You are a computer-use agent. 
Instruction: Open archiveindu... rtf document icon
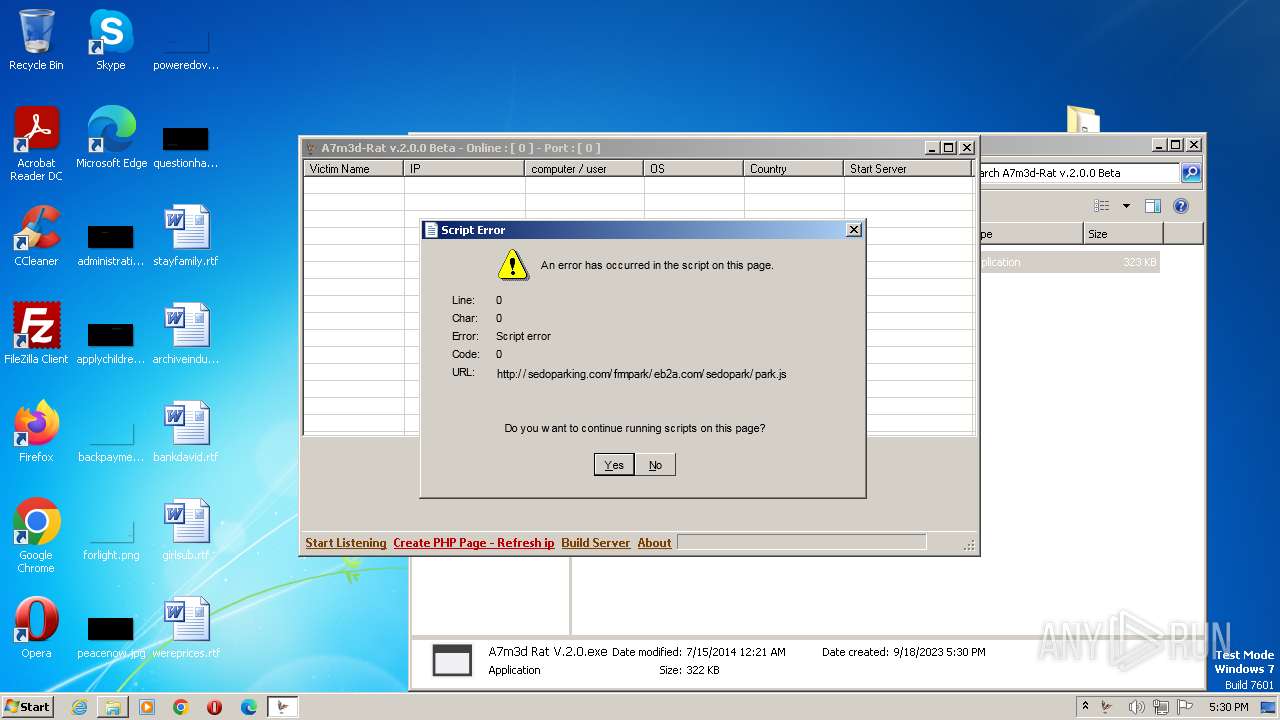click(186, 334)
